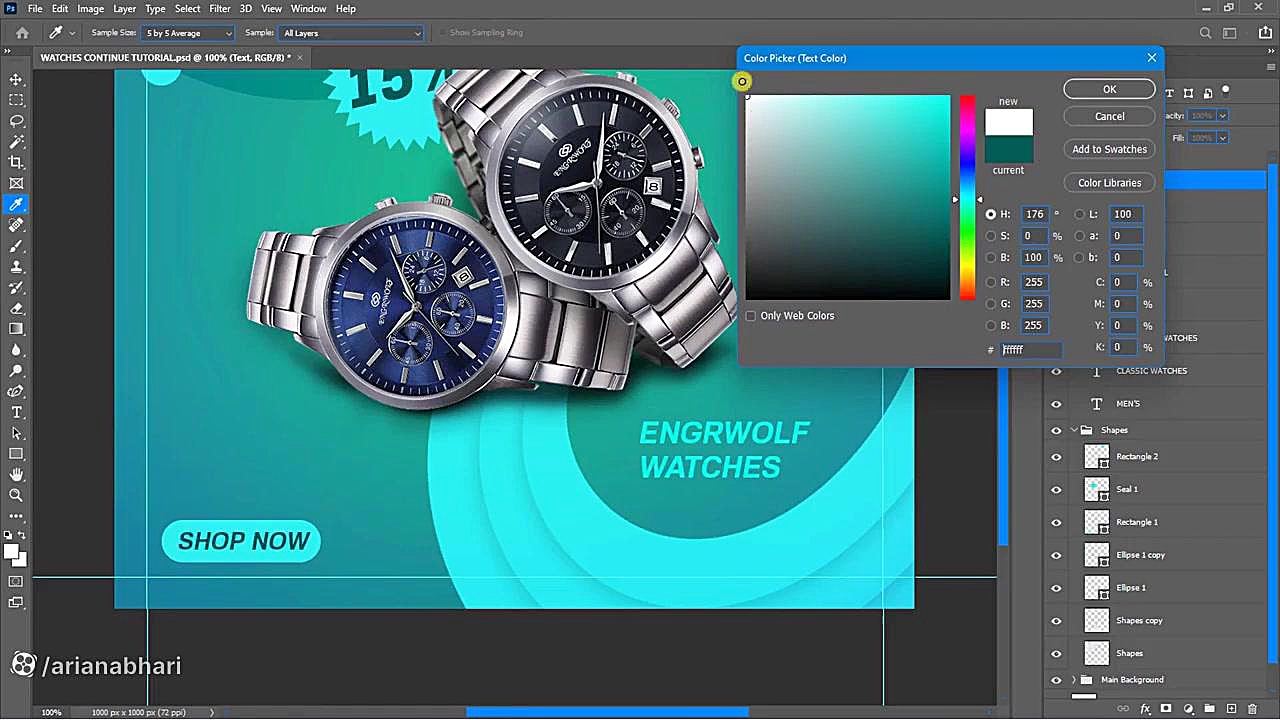This screenshot has width=1280, height=720.
Task: Click the hex color input field
Action: [x=1030, y=350]
